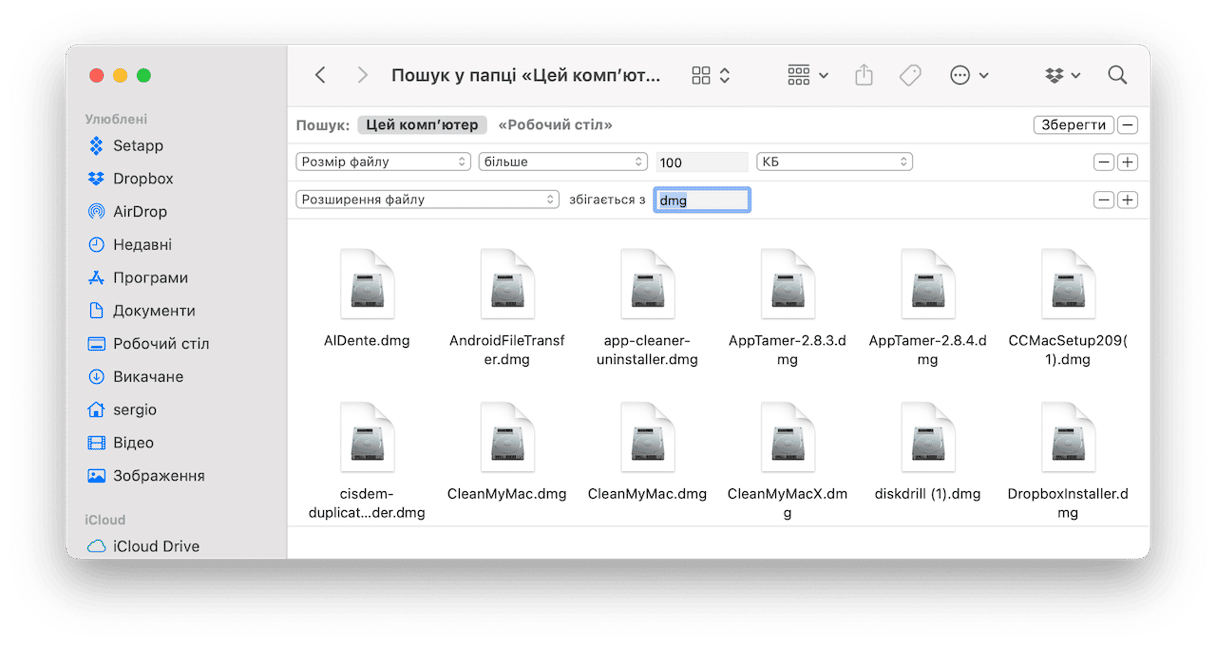This screenshot has height=646, width=1216.
Task: Click the extension field containing dmg
Action: click(702, 200)
